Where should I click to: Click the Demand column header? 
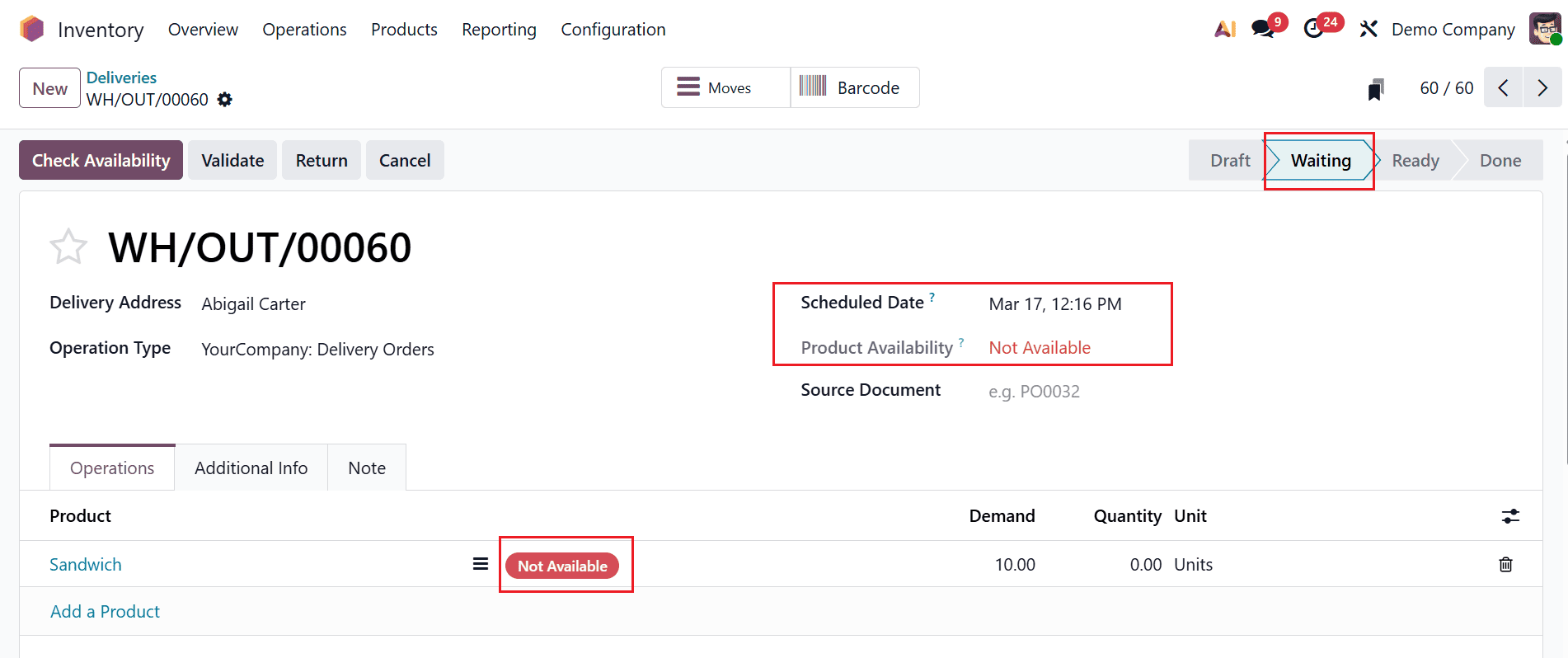tap(1002, 516)
